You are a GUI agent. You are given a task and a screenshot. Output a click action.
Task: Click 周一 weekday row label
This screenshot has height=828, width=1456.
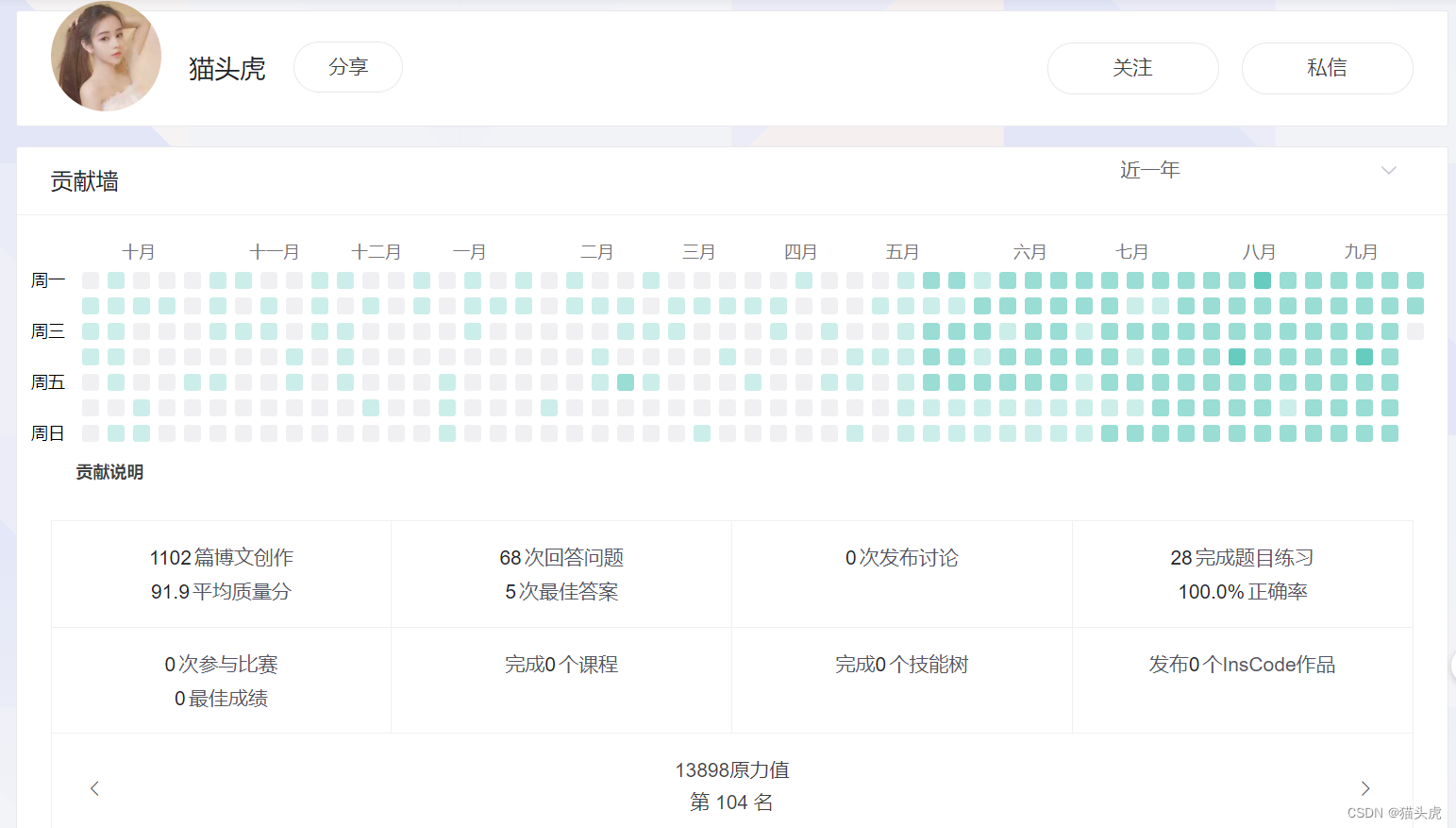click(x=48, y=280)
